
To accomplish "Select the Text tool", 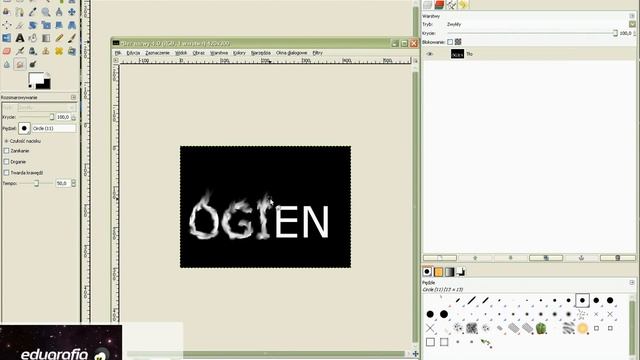I will coord(20,38).
